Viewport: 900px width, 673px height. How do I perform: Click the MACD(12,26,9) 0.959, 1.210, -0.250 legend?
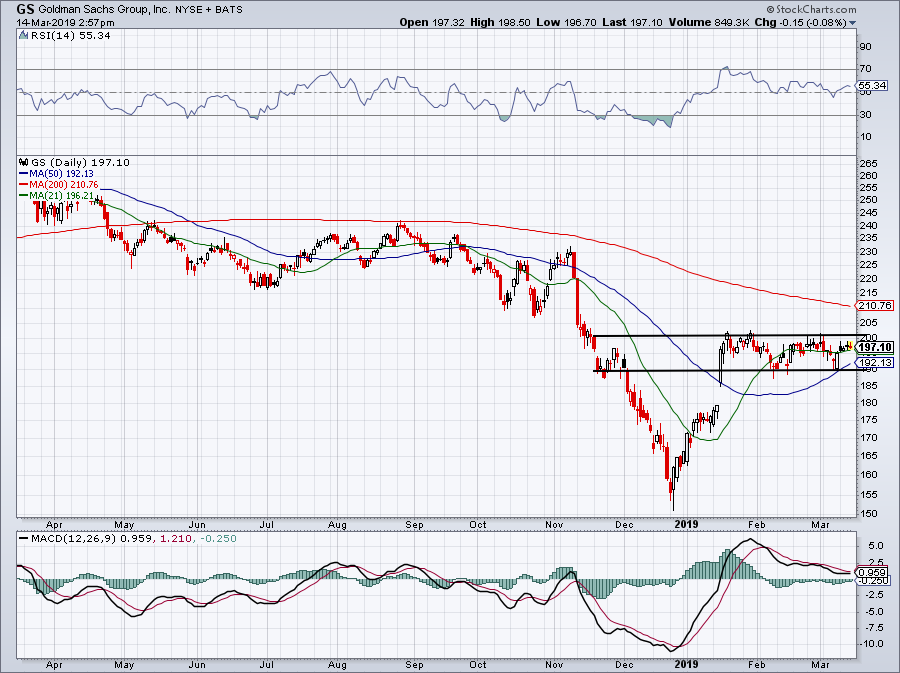pyautogui.click(x=133, y=539)
